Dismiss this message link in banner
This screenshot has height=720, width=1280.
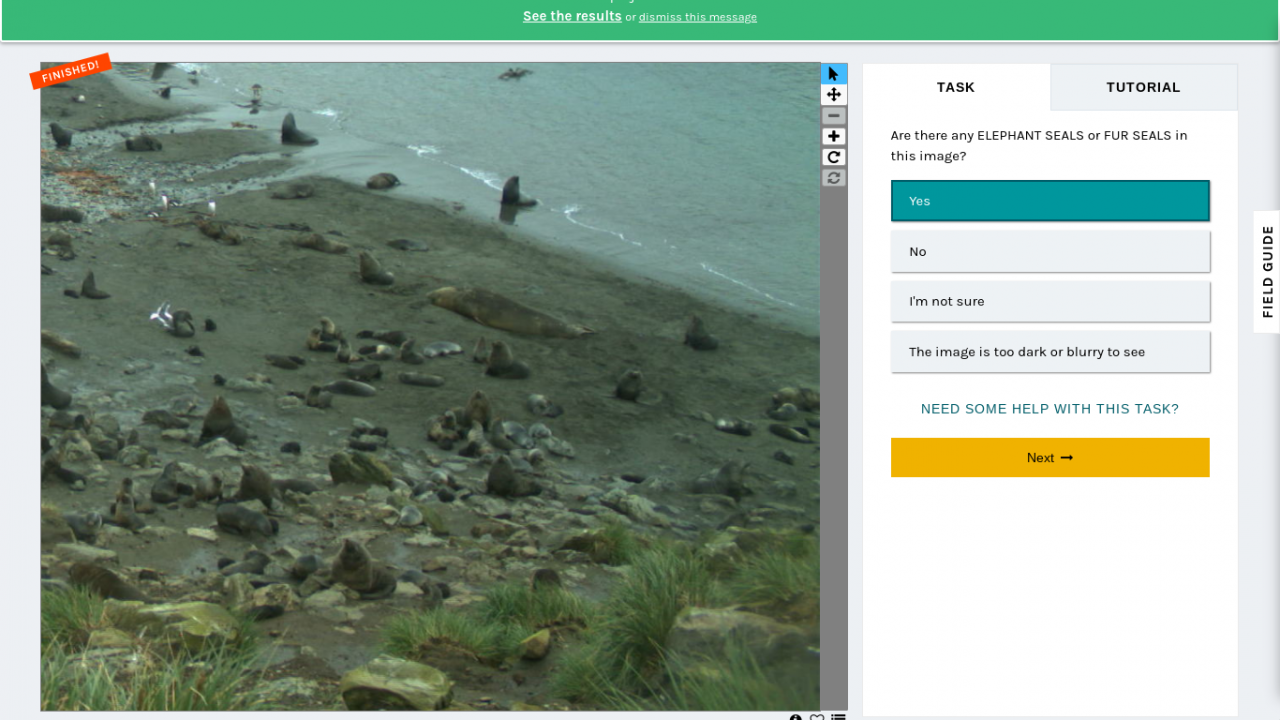point(698,17)
